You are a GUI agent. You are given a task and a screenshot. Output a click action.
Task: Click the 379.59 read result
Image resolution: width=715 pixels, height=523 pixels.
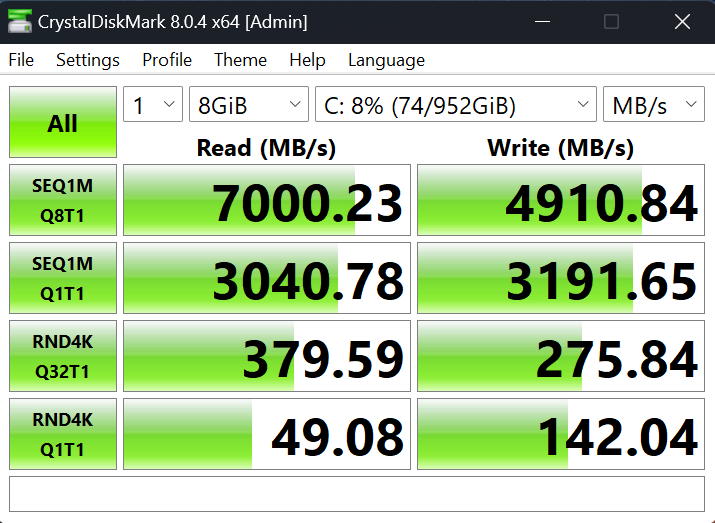point(267,356)
